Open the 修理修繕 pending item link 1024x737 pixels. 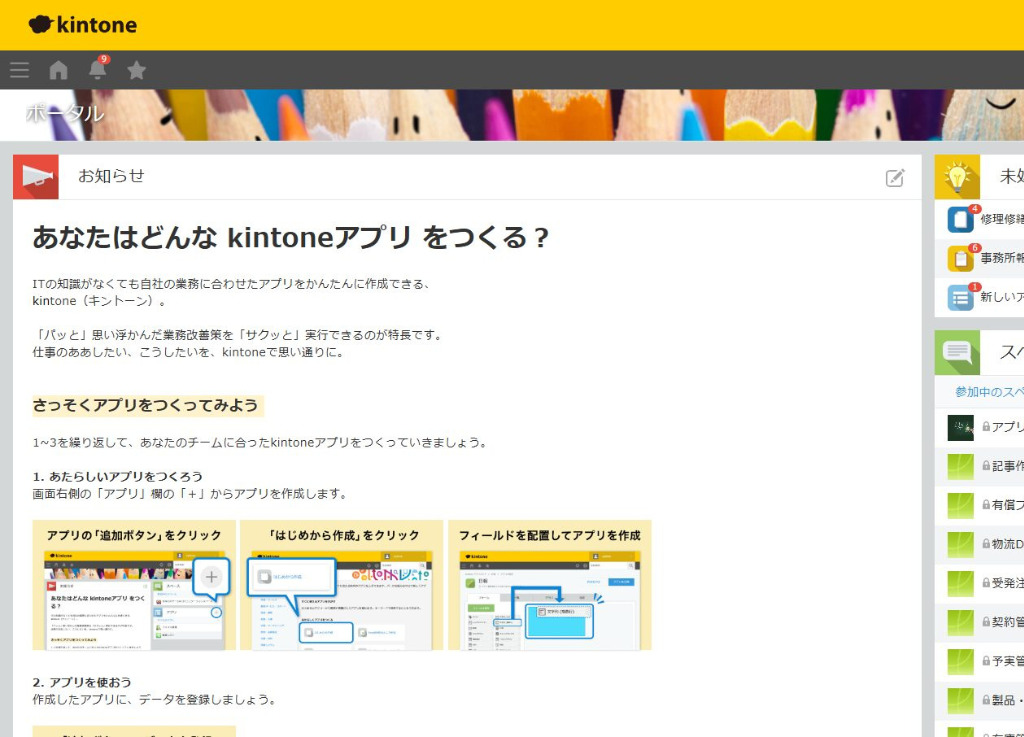[x=1002, y=219]
